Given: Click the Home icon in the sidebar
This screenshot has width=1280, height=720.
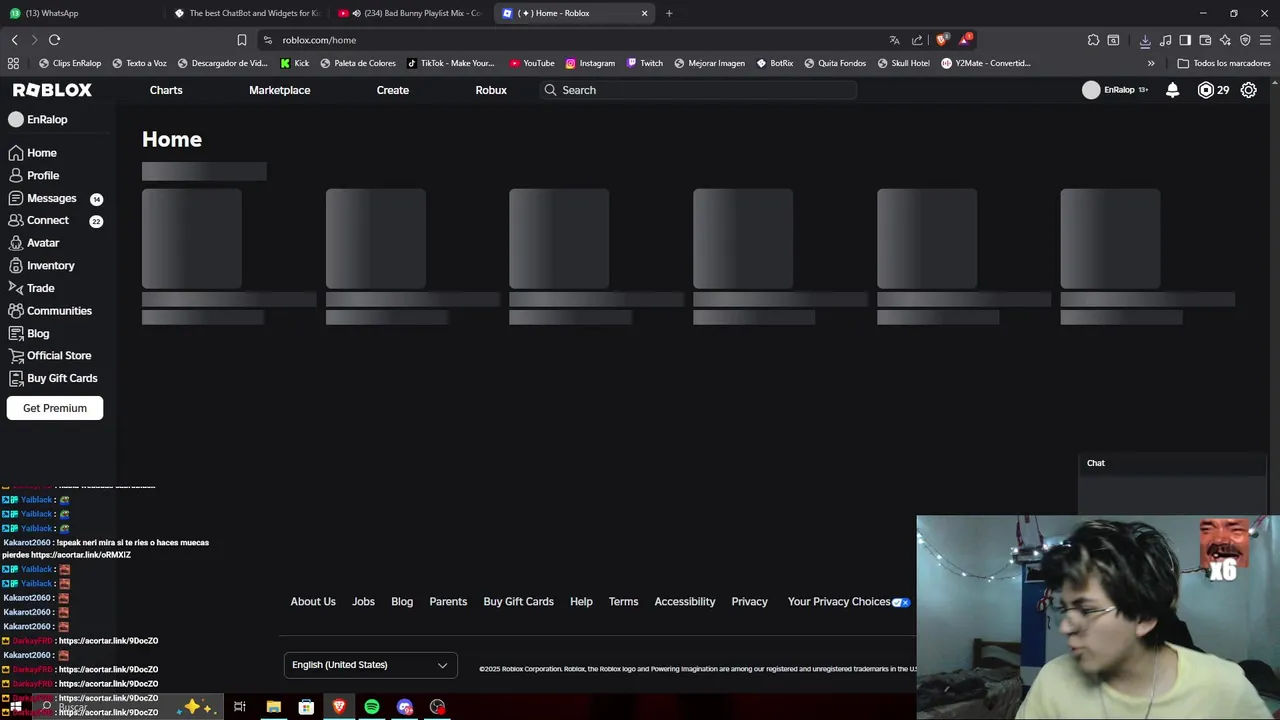Looking at the screenshot, I should (16, 153).
